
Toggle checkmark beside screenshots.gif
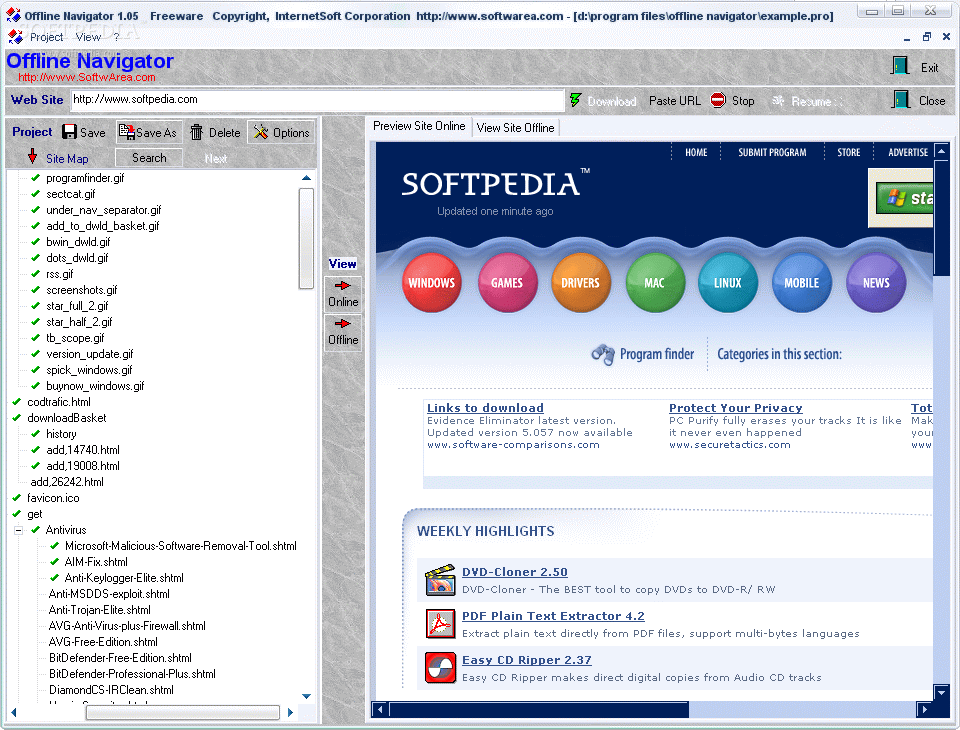(x=36, y=289)
